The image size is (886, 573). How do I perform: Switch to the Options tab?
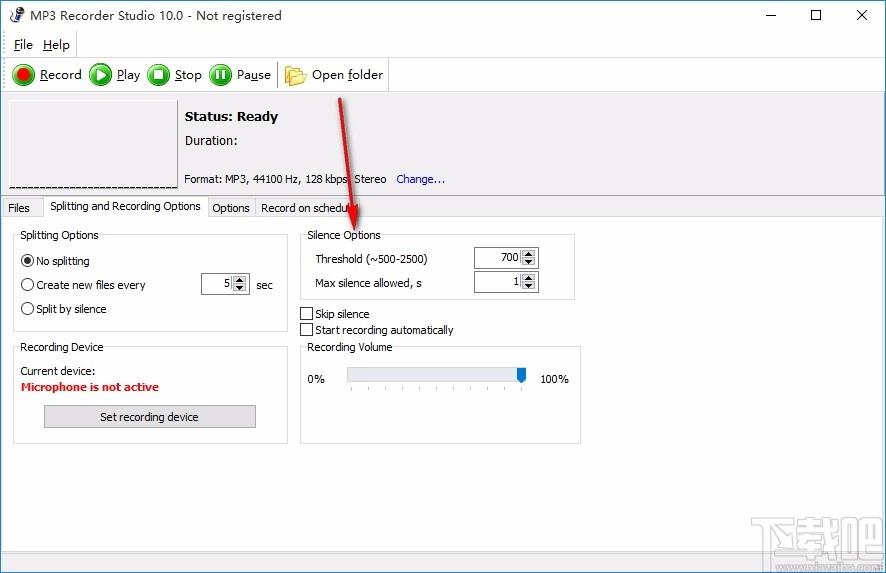[x=231, y=208]
